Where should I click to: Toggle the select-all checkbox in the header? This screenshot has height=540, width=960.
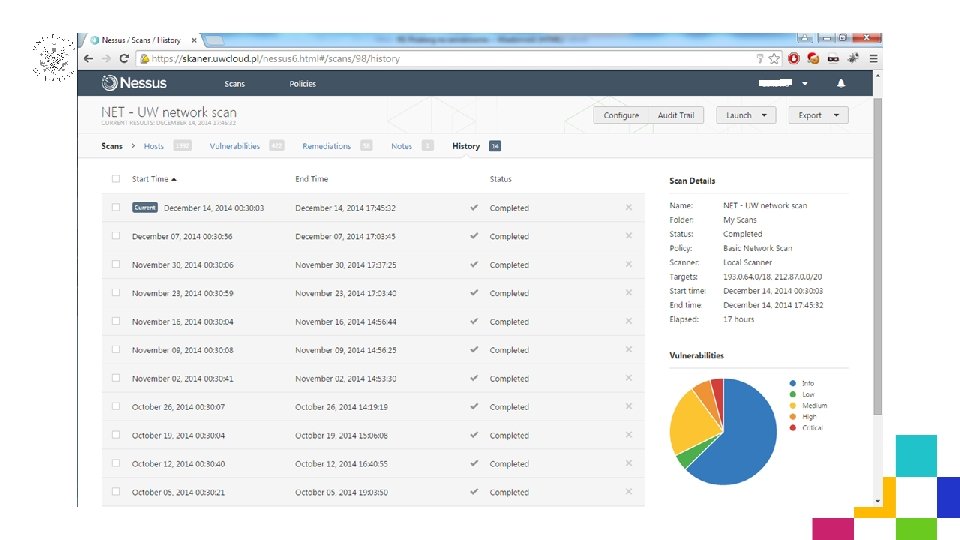116,179
